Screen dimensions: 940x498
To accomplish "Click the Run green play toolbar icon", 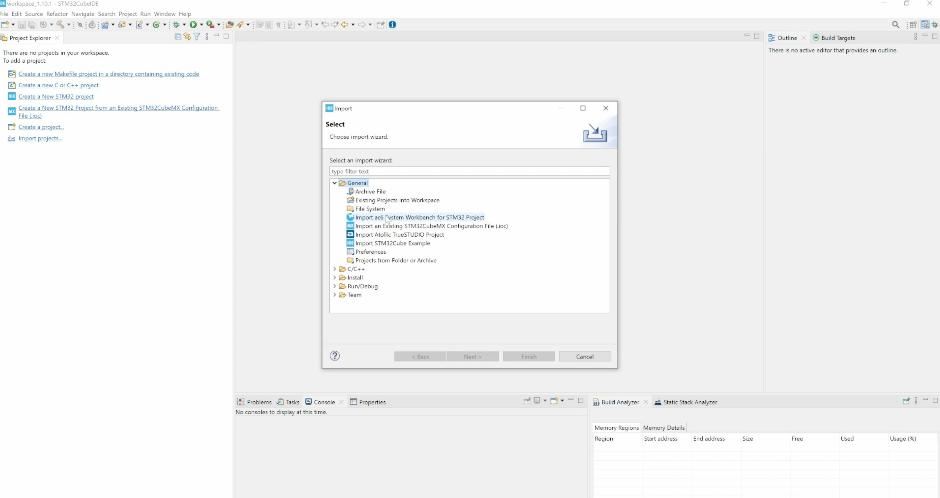I will click(193, 25).
